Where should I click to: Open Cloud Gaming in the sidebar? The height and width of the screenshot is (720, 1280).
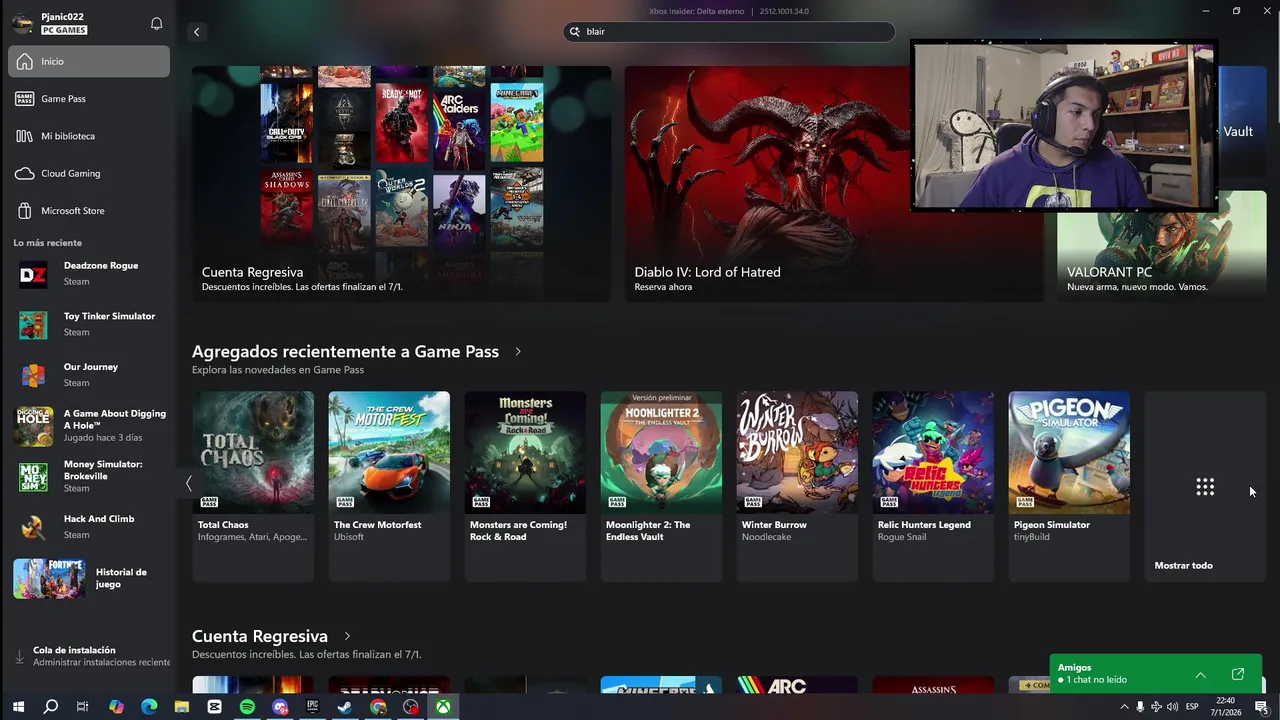tap(89, 173)
